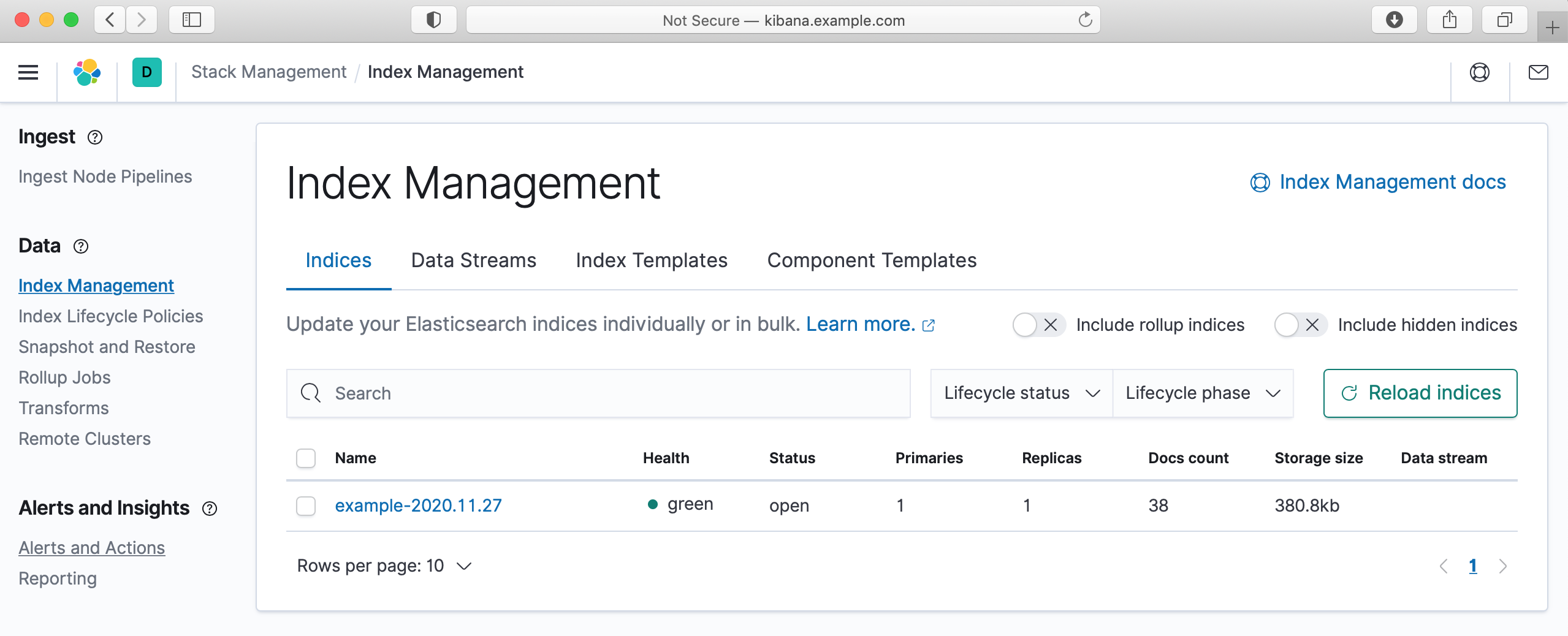Image resolution: width=1568 pixels, height=636 pixels.
Task: Select Index Management in sidebar
Action: (x=96, y=286)
